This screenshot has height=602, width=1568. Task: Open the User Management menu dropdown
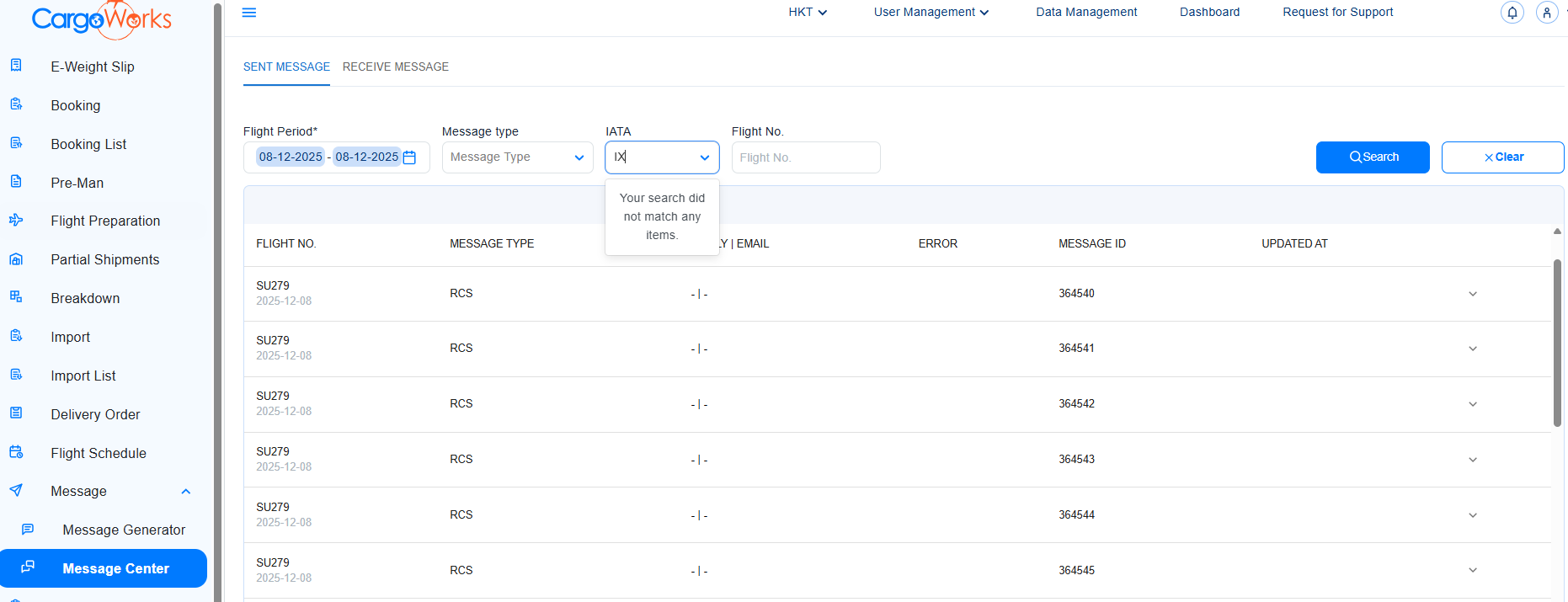[931, 13]
